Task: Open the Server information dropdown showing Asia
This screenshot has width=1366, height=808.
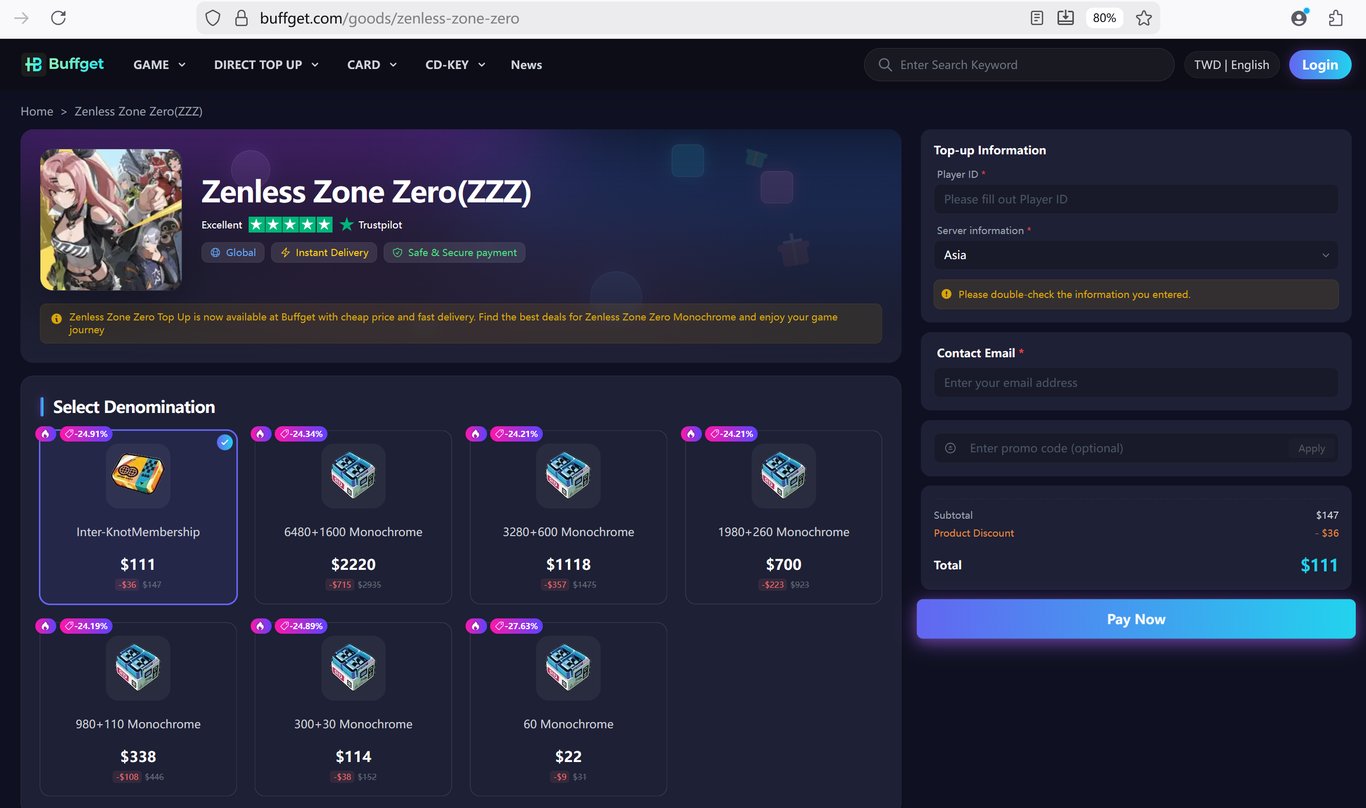Action: [1136, 255]
